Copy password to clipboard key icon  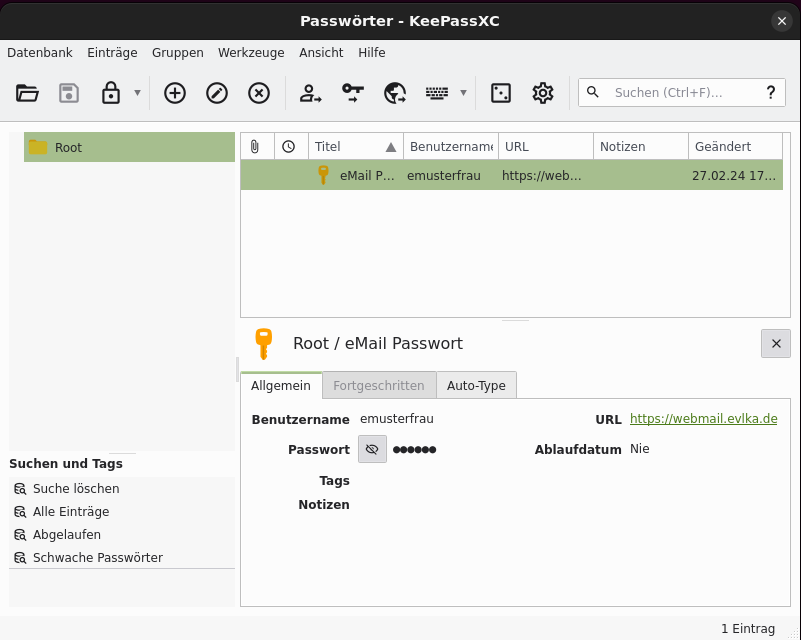352,93
